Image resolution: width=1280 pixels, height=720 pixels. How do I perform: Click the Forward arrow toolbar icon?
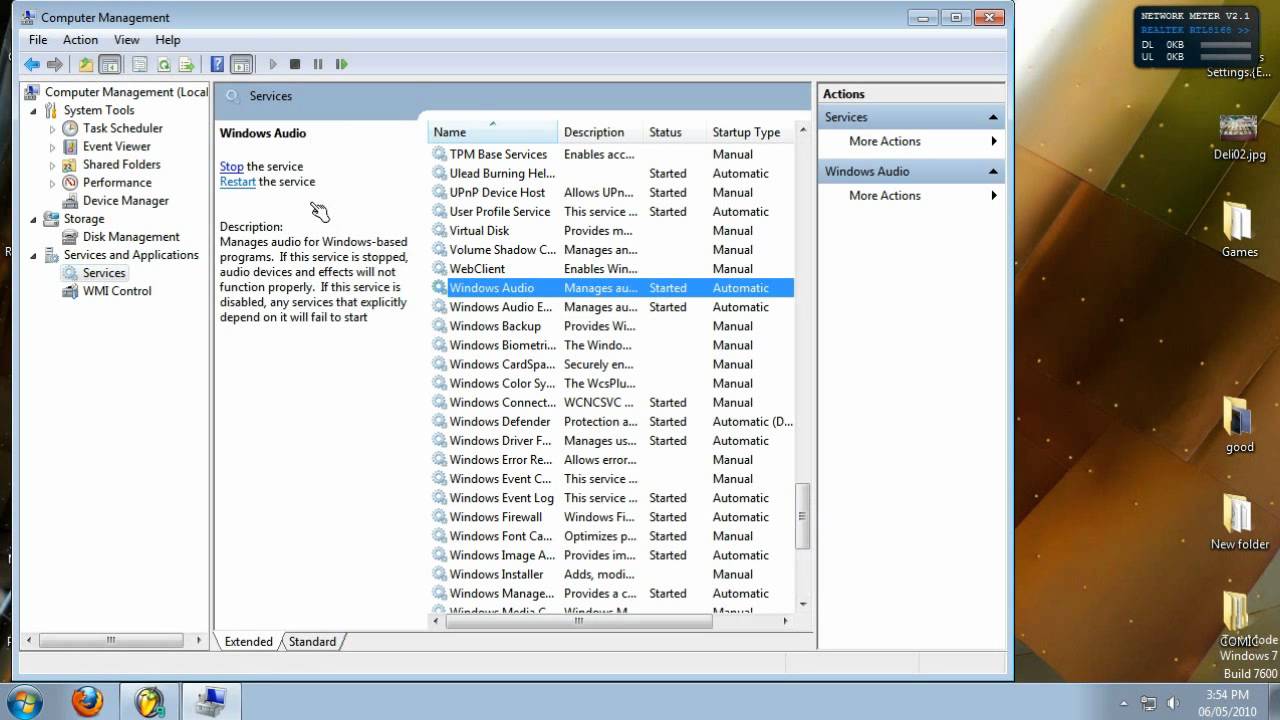click(x=55, y=64)
